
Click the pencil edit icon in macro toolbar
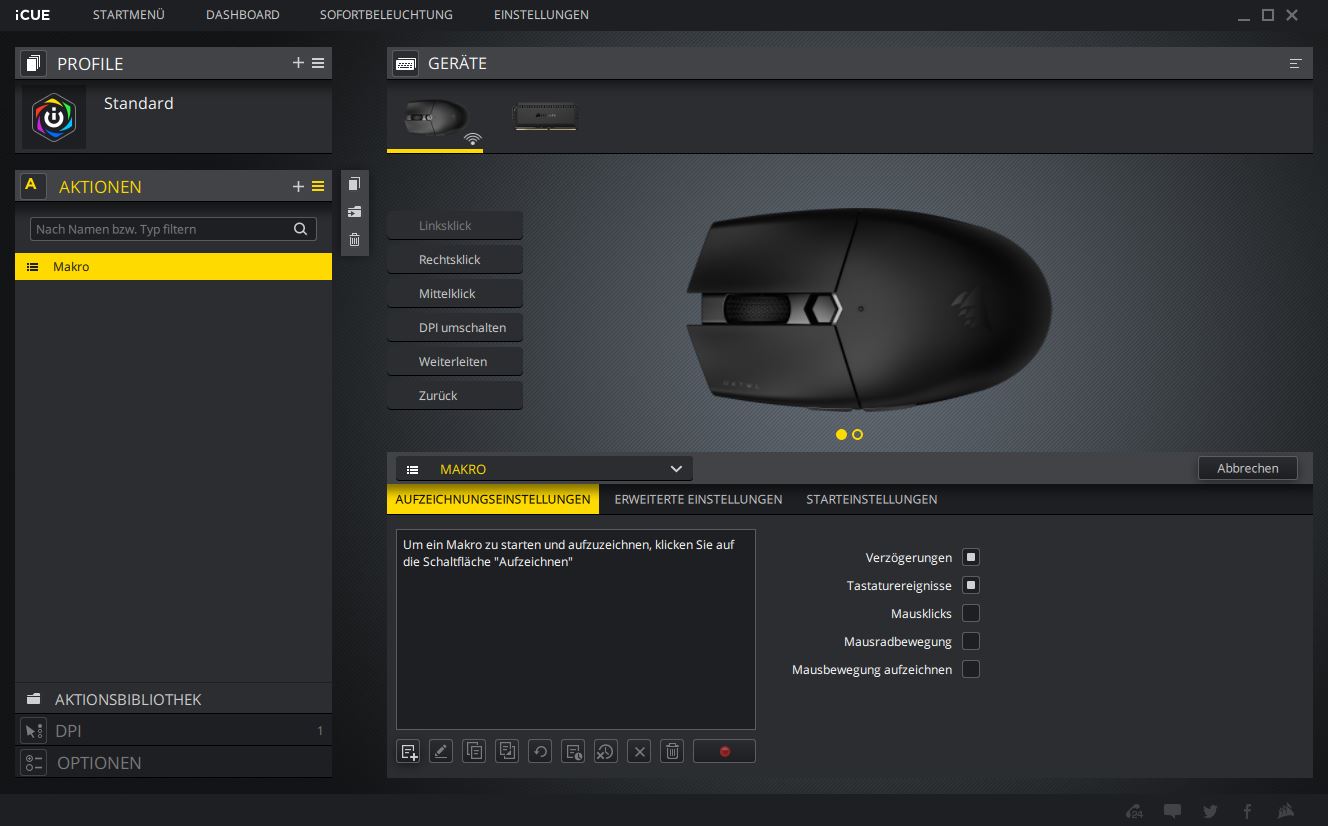click(441, 751)
